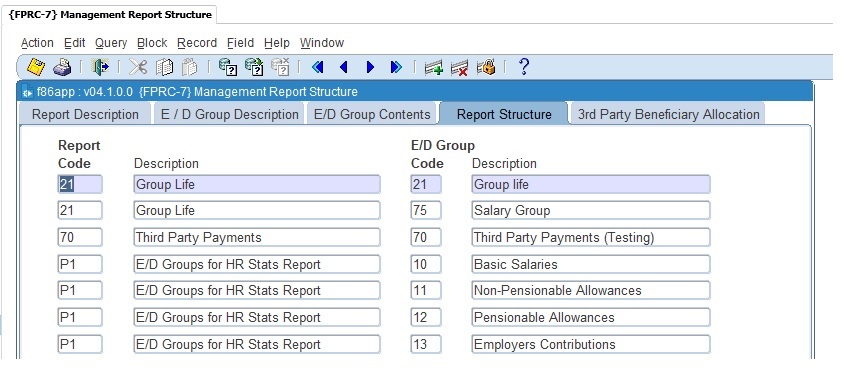Click the E/D Group Code 12 field
Screen dimensions: 846x374
[x=426, y=317]
